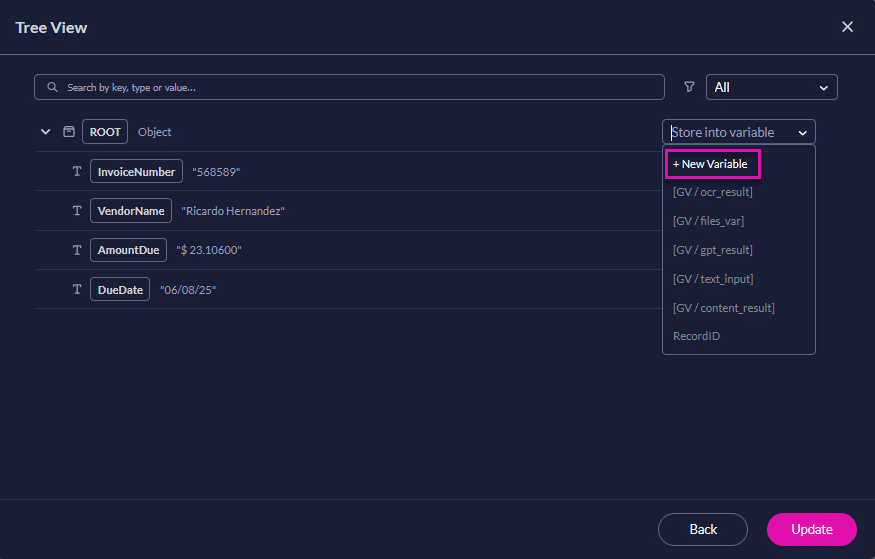Select the InvoiceNumber key label
The image size is (875, 559).
(137, 172)
